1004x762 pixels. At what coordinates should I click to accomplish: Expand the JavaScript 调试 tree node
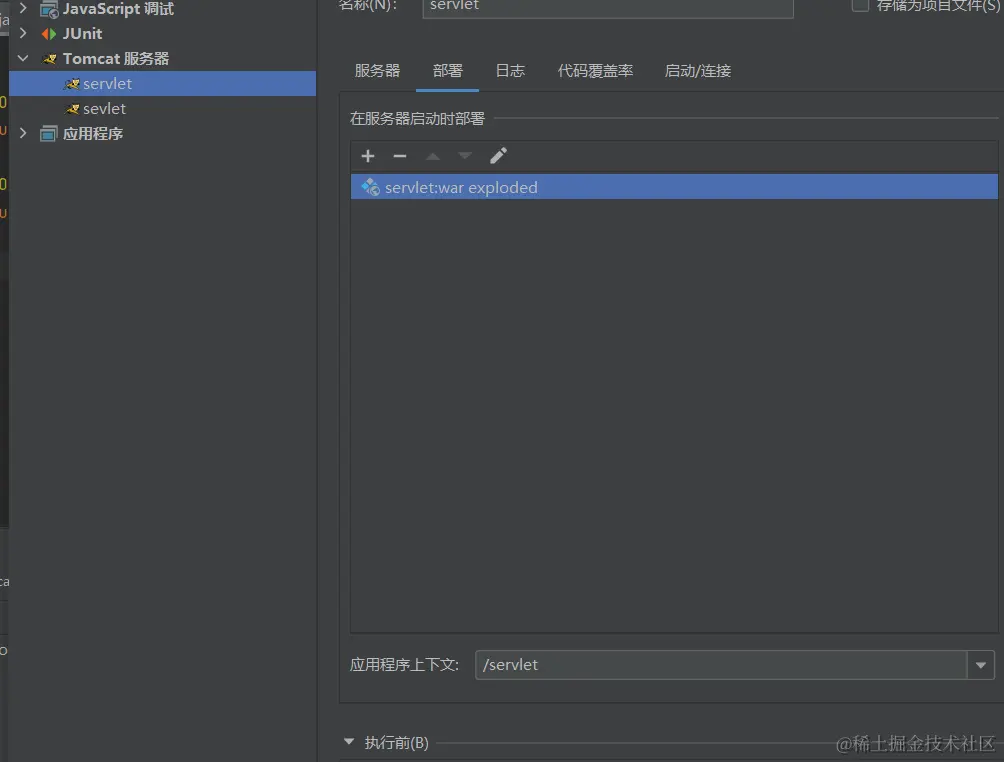pyautogui.click(x=23, y=8)
